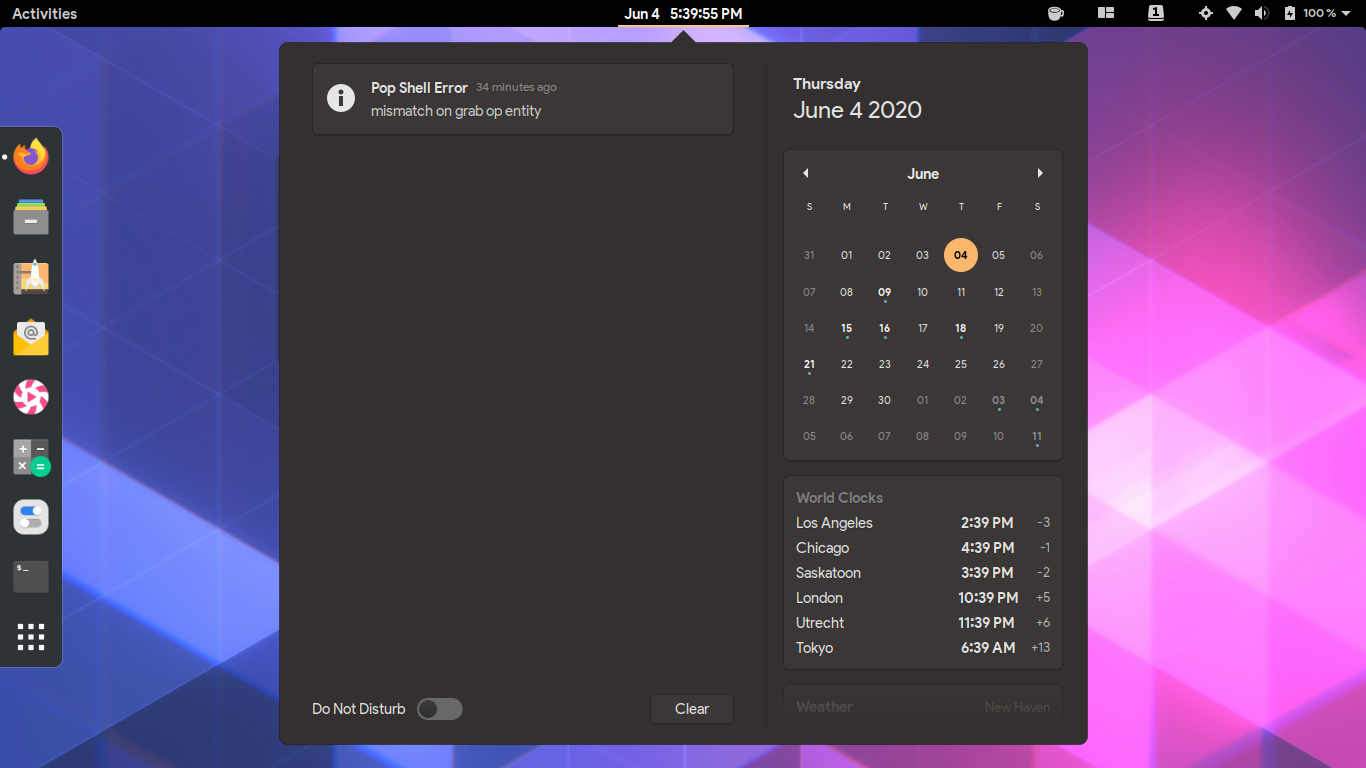Select June 30 in the calendar
Screen dimensions: 1366x768
click(x=885, y=400)
